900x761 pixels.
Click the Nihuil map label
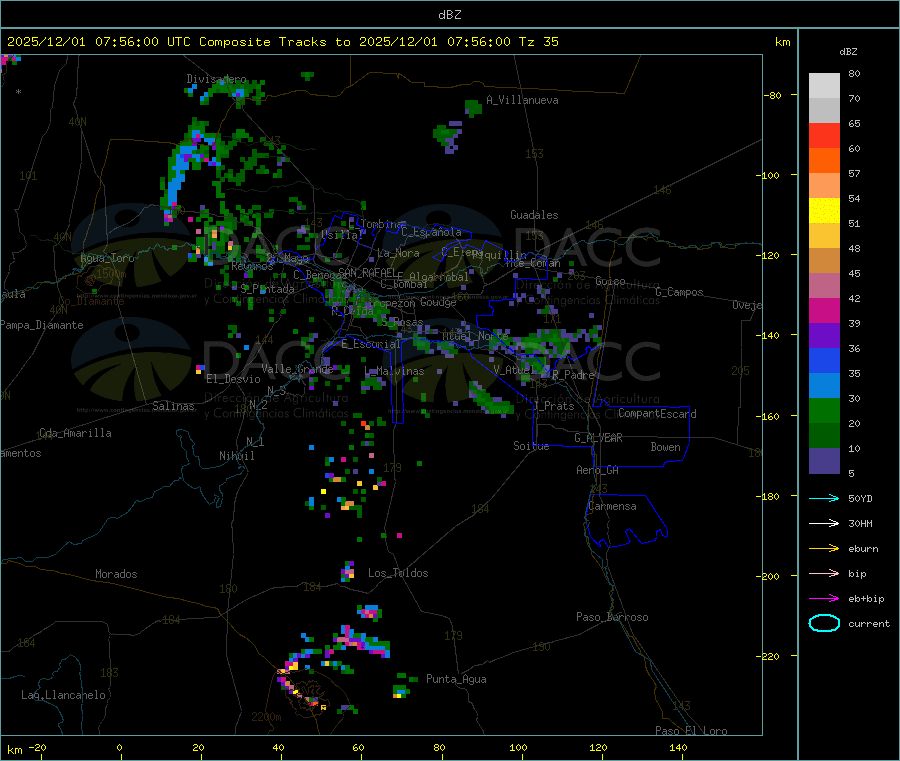(236, 456)
